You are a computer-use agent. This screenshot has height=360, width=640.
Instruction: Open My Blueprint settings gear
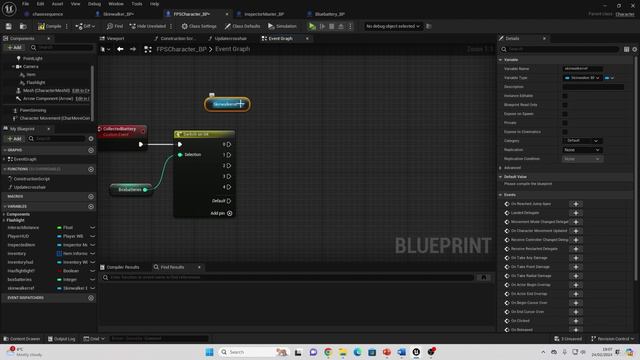click(91, 139)
